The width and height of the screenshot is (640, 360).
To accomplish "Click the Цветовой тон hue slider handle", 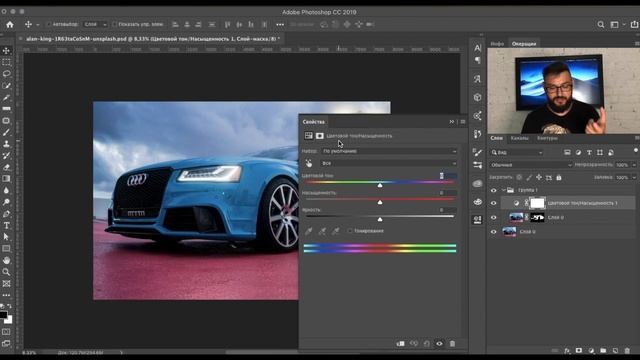I will pyautogui.click(x=380, y=185).
